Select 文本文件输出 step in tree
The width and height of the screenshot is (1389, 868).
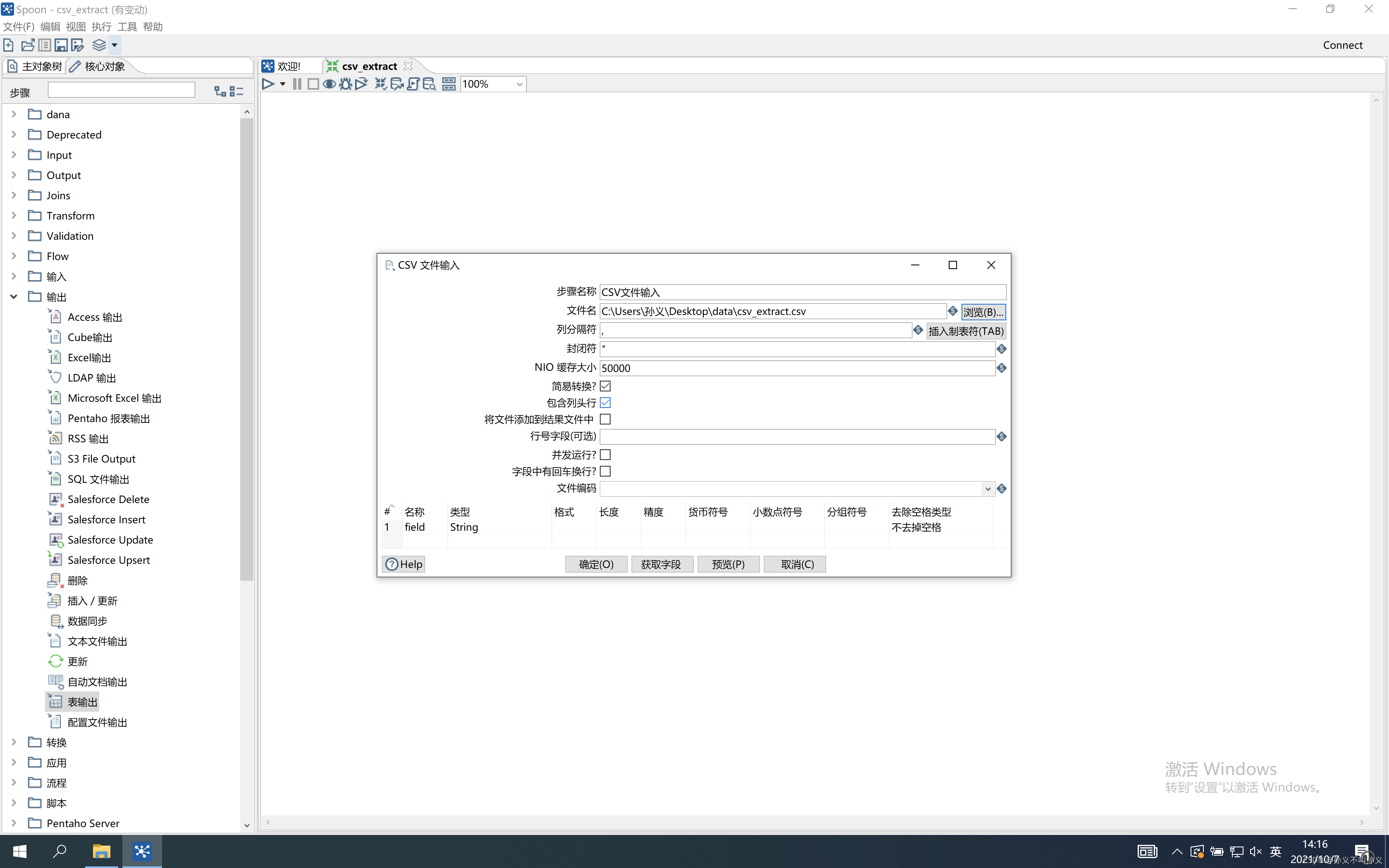pyautogui.click(x=97, y=641)
